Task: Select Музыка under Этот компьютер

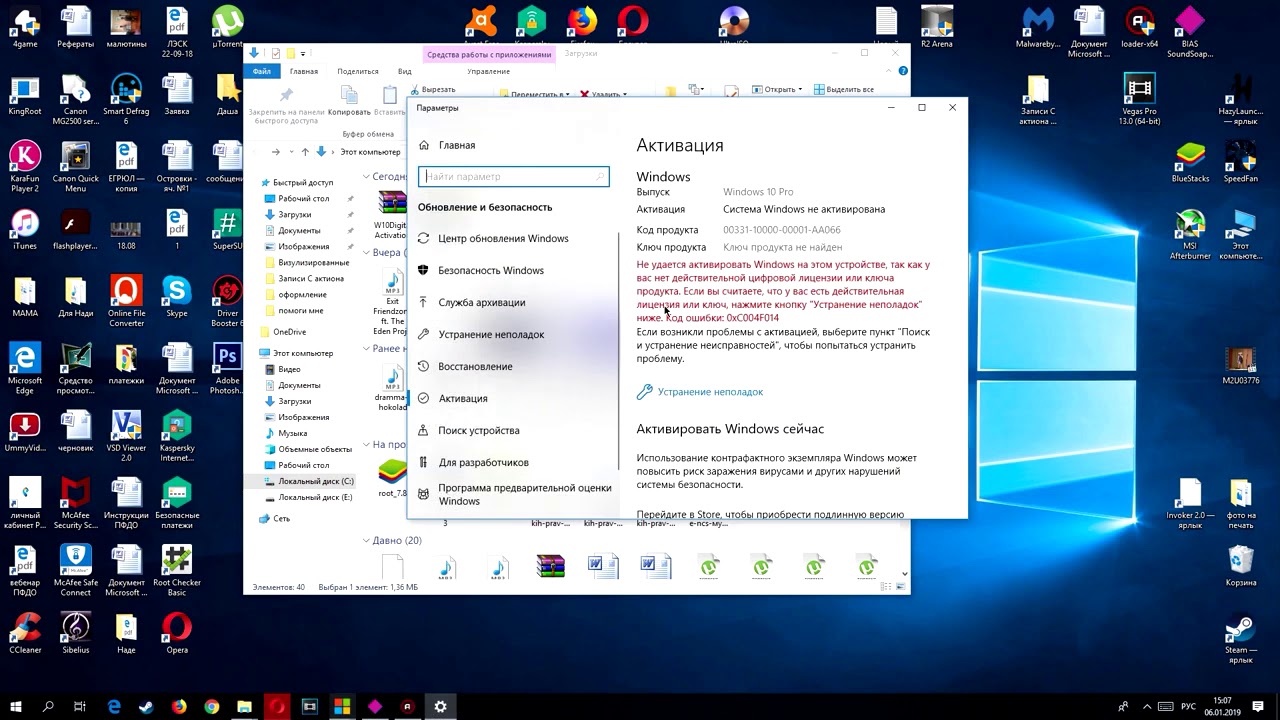Action: 285,433
